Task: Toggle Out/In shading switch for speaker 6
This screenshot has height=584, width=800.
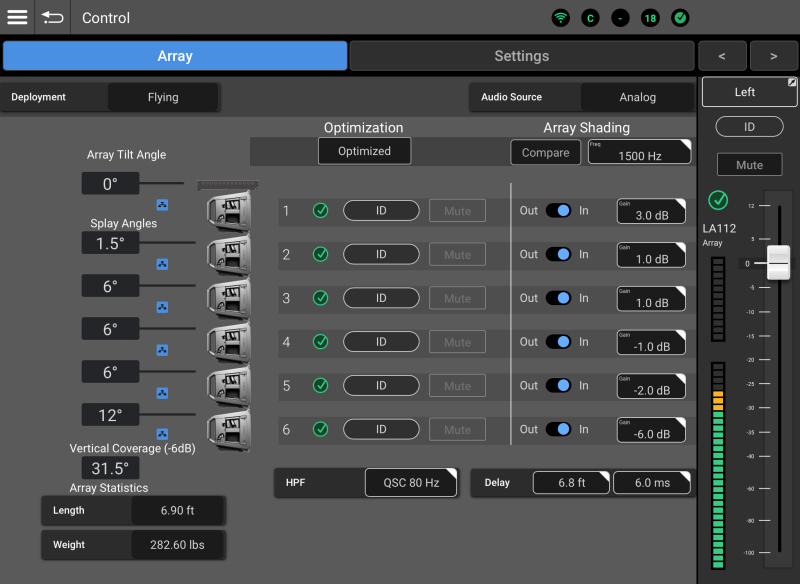Action: coord(558,429)
